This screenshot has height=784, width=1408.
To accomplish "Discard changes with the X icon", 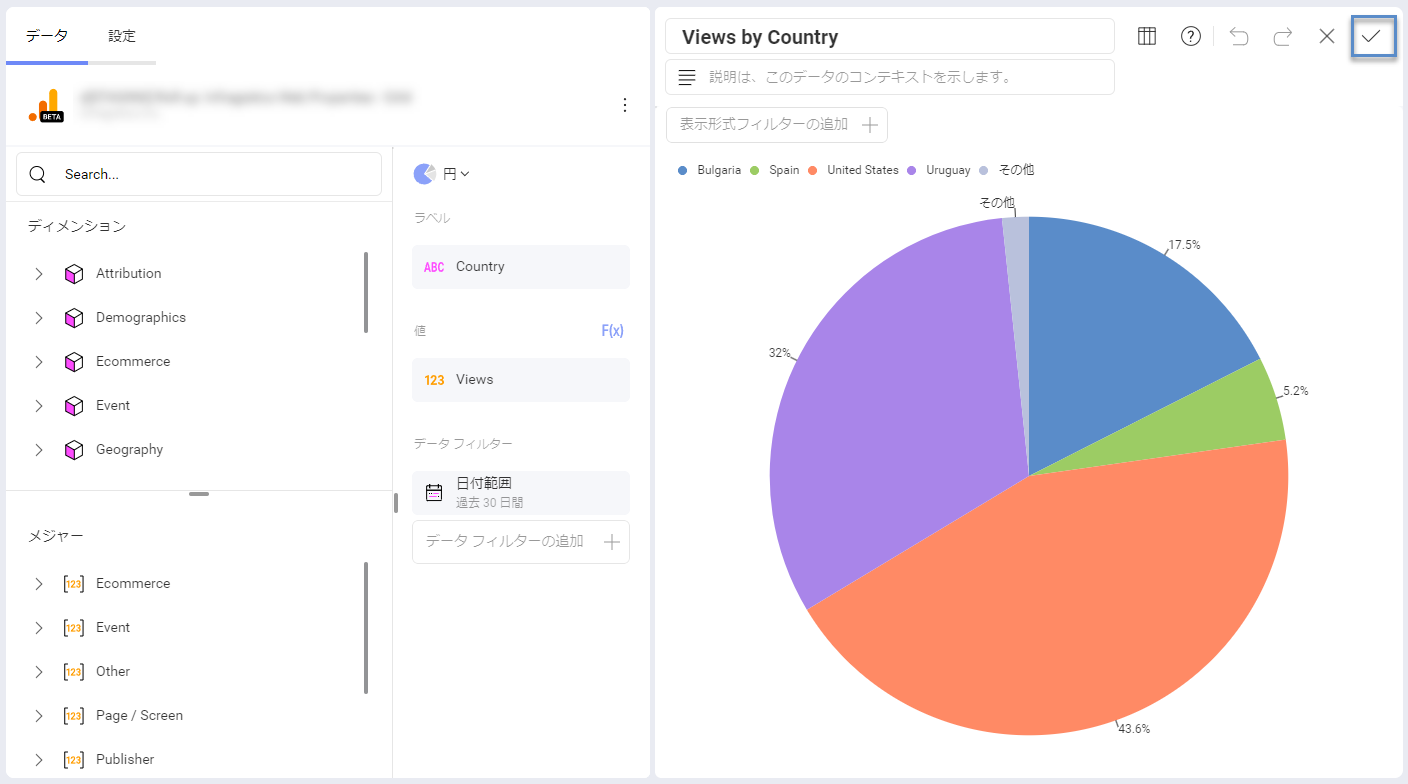I will [1327, 37].
